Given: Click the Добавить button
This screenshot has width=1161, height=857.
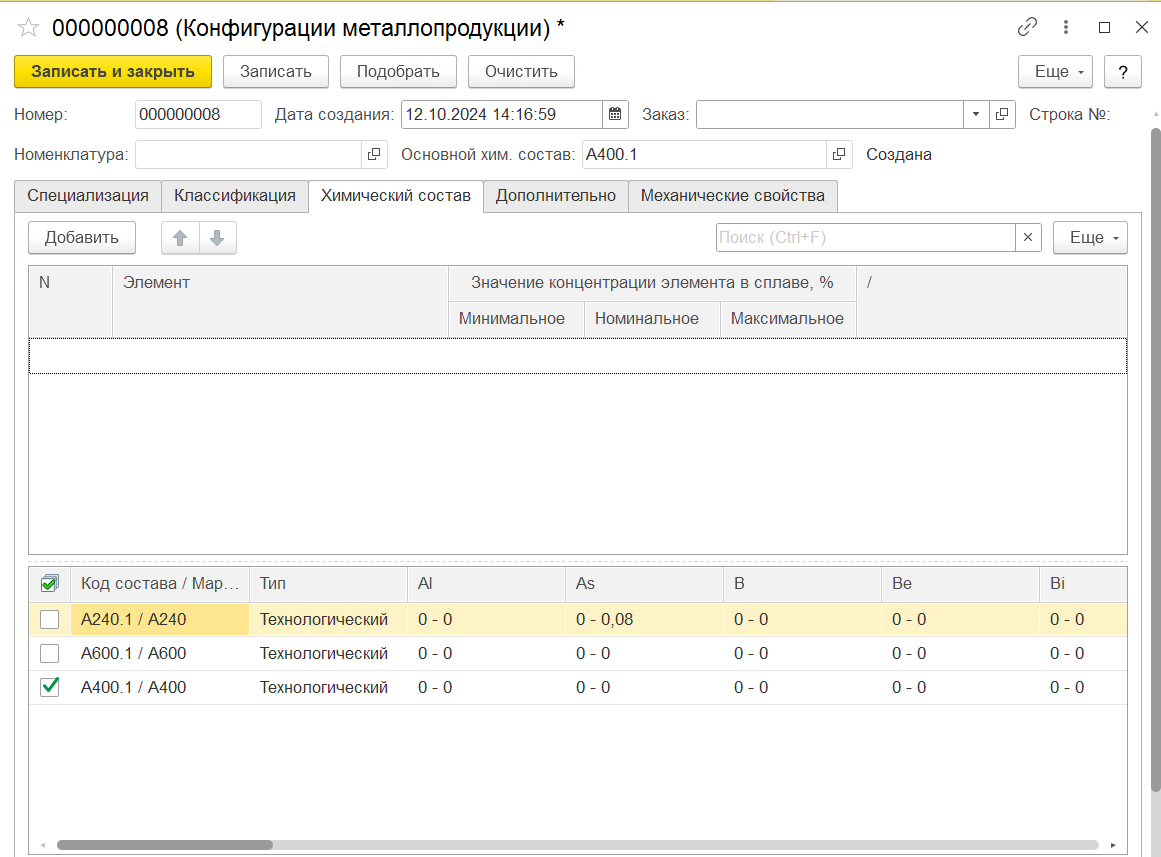Looking at the screenshot, I should (81, 238).
